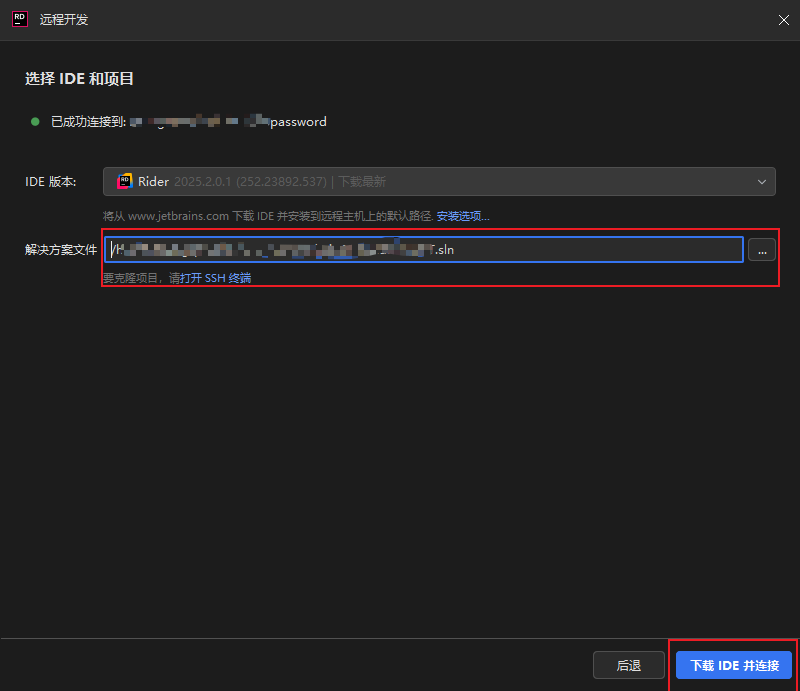Open the Rider 2025.2.0.1 version combo box
Screen dimensions: 800x691
click(438, 182)
